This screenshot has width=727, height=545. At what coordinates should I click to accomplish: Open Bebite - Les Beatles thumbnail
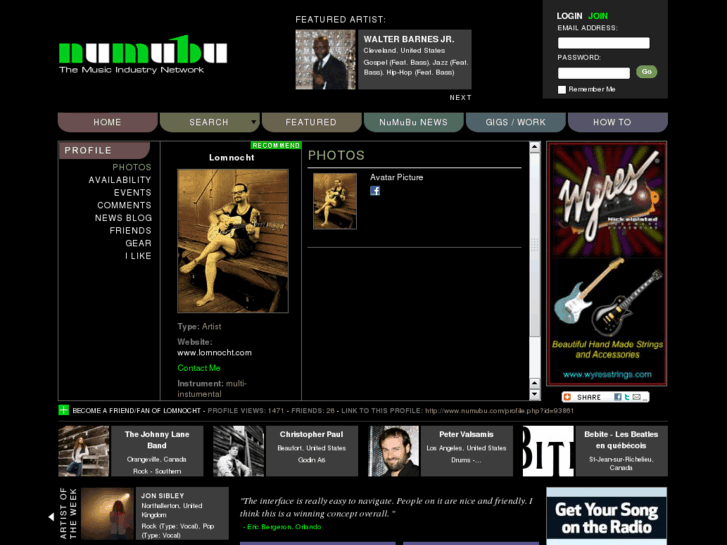pos(548,451)
